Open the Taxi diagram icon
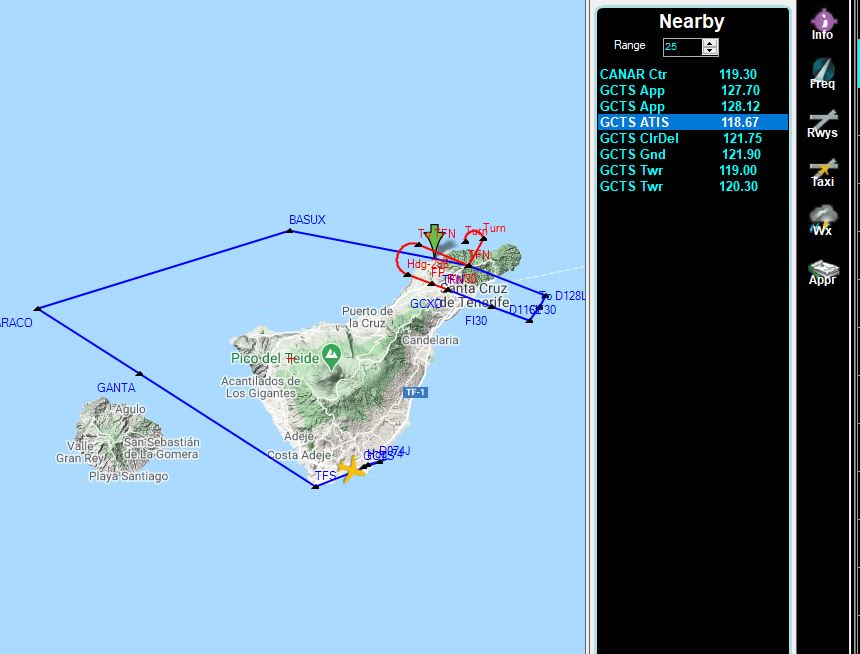 [x=822, y=173]
